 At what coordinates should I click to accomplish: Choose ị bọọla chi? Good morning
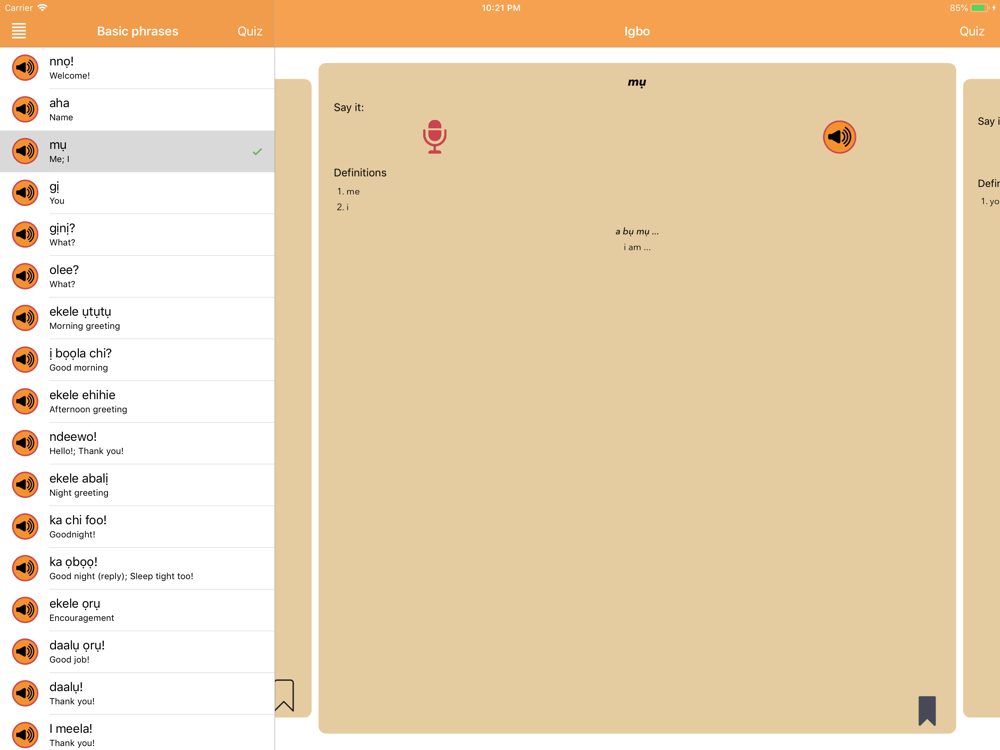tap(137, 360)
